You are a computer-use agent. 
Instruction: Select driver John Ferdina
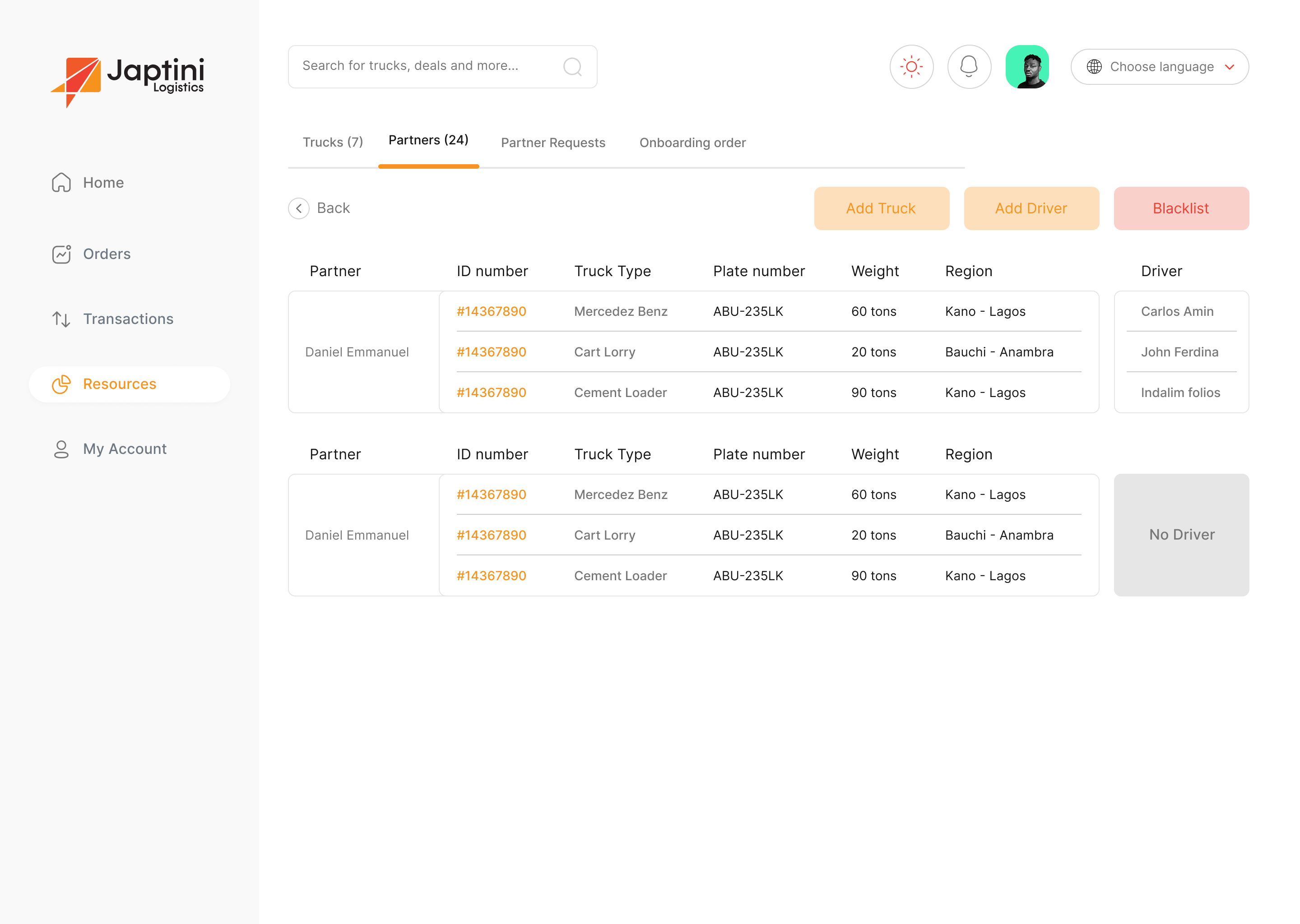pyautogui.click(x=1179, y=352)
